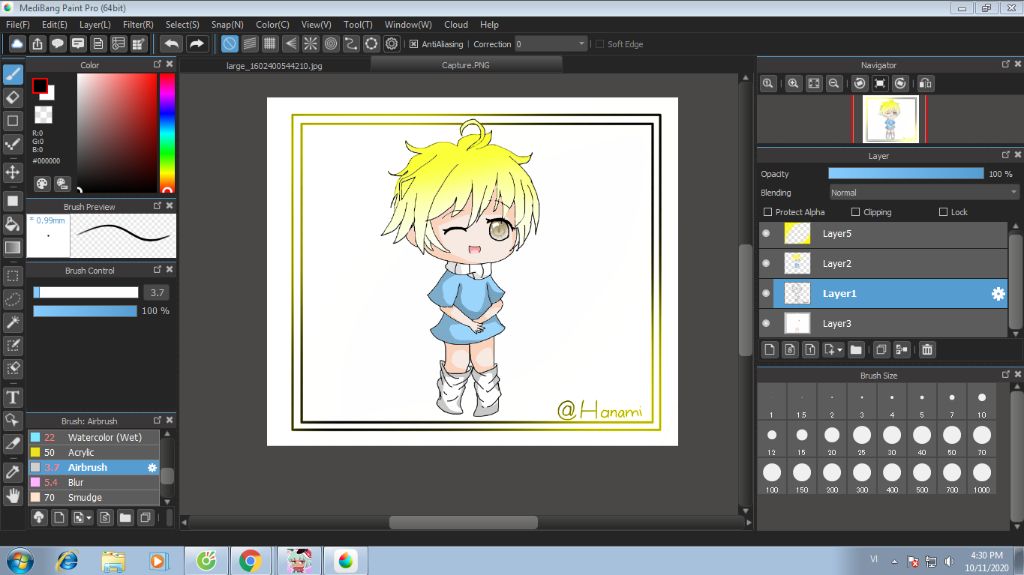This screenshot has width=1024, height=575.
Task: Click the brush size slider
Action: coord(86,292)
